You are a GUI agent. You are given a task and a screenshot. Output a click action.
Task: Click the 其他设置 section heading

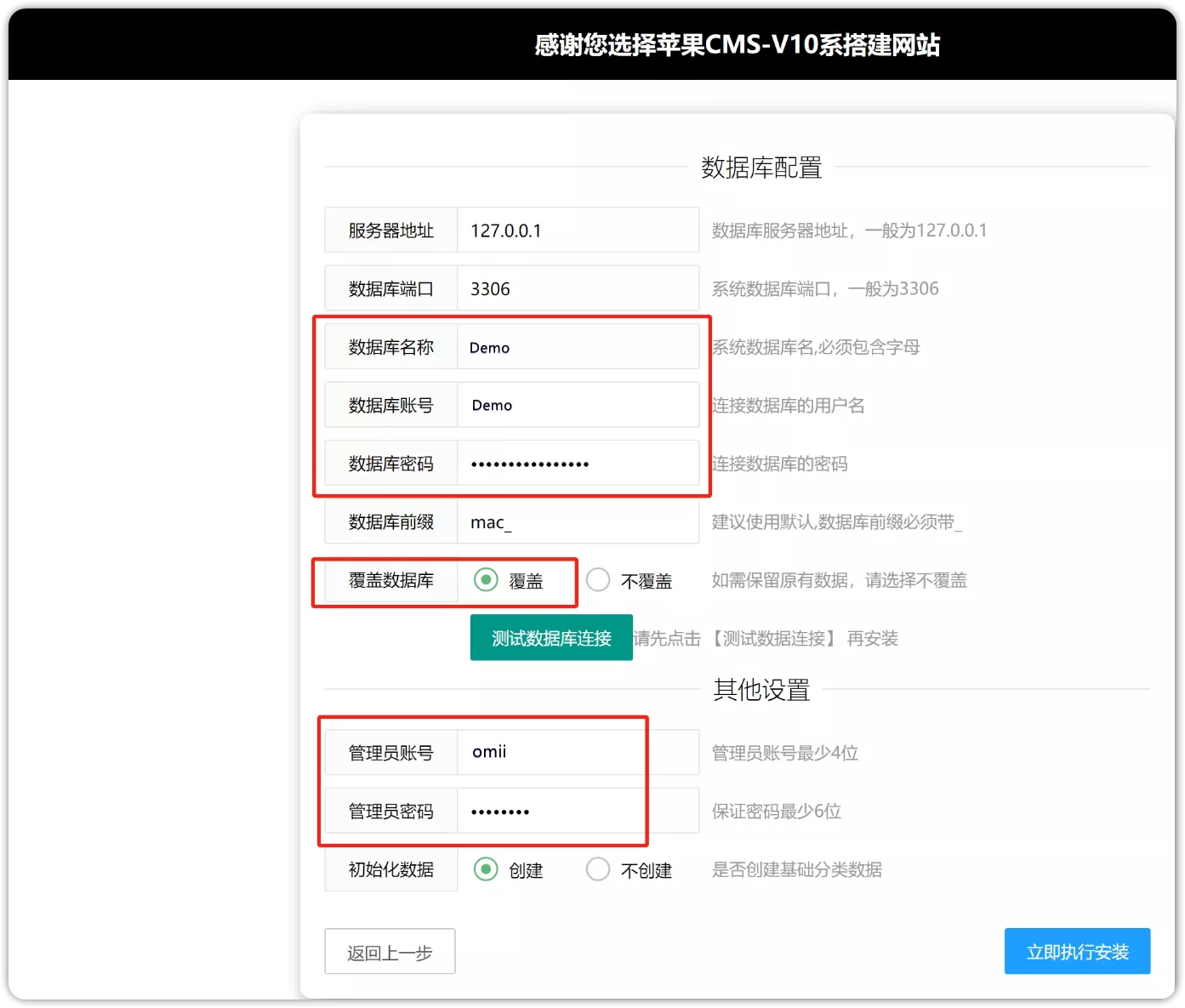click(761, 690)
